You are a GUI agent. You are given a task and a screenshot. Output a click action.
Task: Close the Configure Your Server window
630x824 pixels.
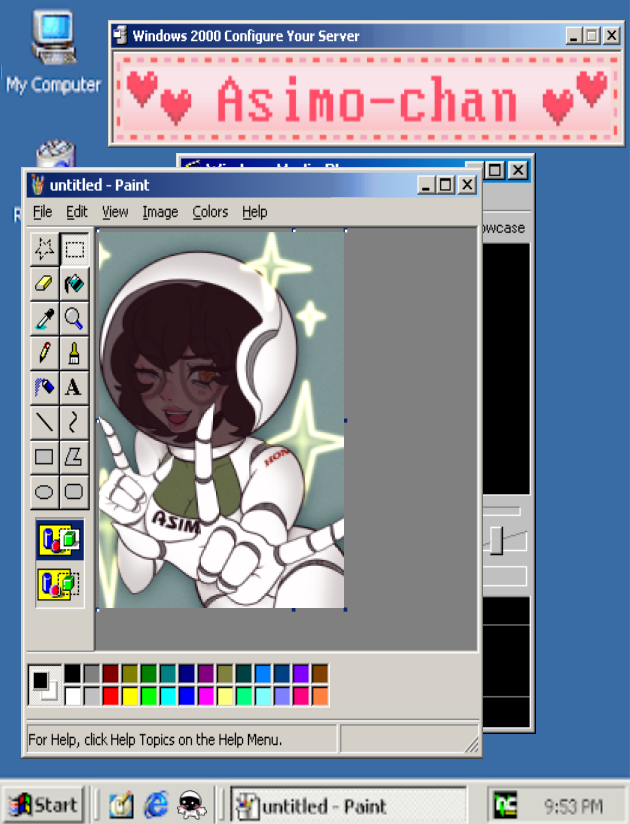point(612,36)
